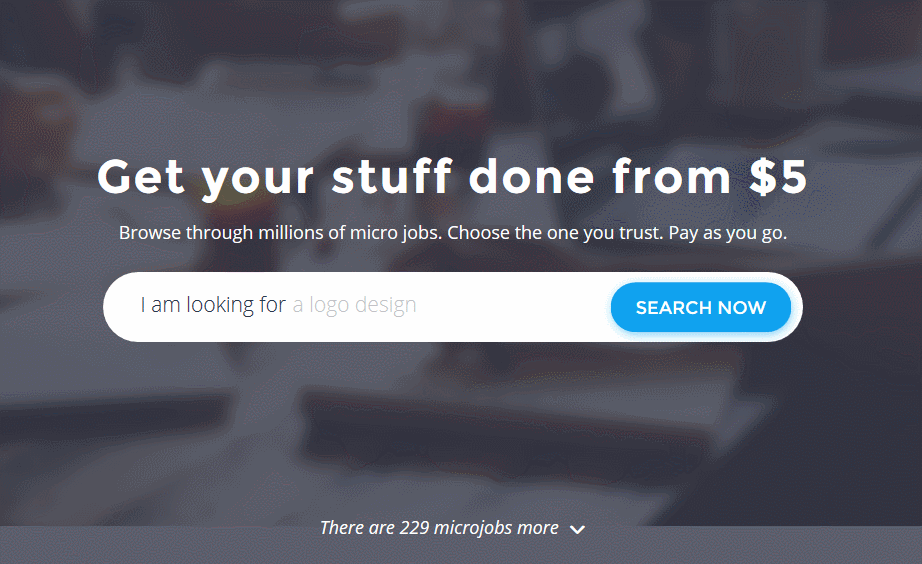Click the '$5' in the headline
922x564 pixels.
[x=779, y=176]
